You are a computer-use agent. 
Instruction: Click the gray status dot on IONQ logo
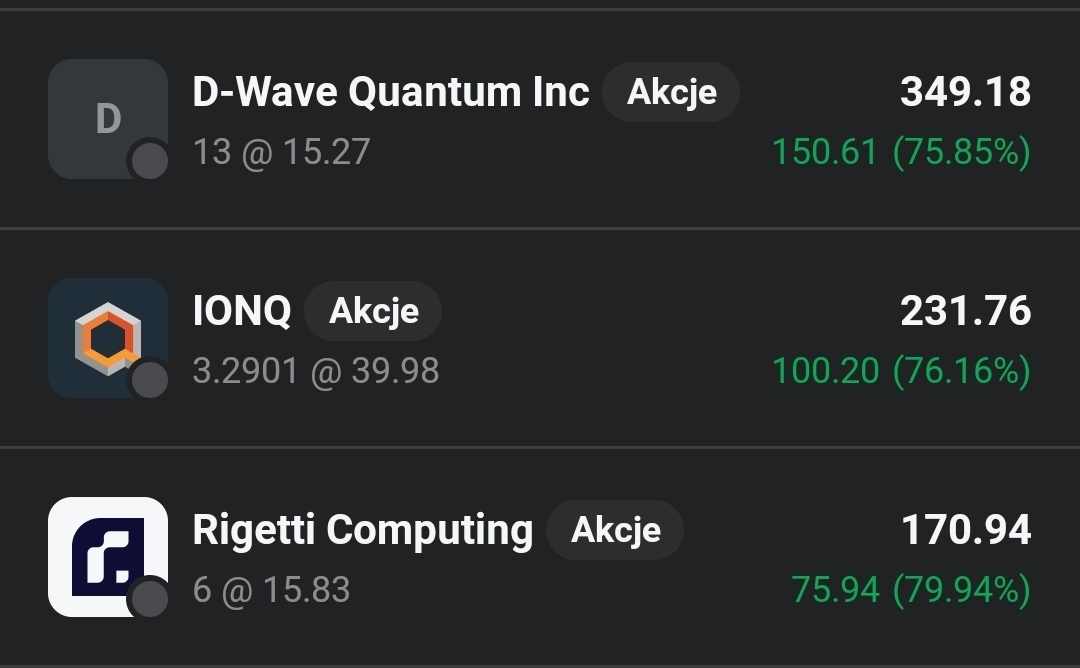point(150,380)
